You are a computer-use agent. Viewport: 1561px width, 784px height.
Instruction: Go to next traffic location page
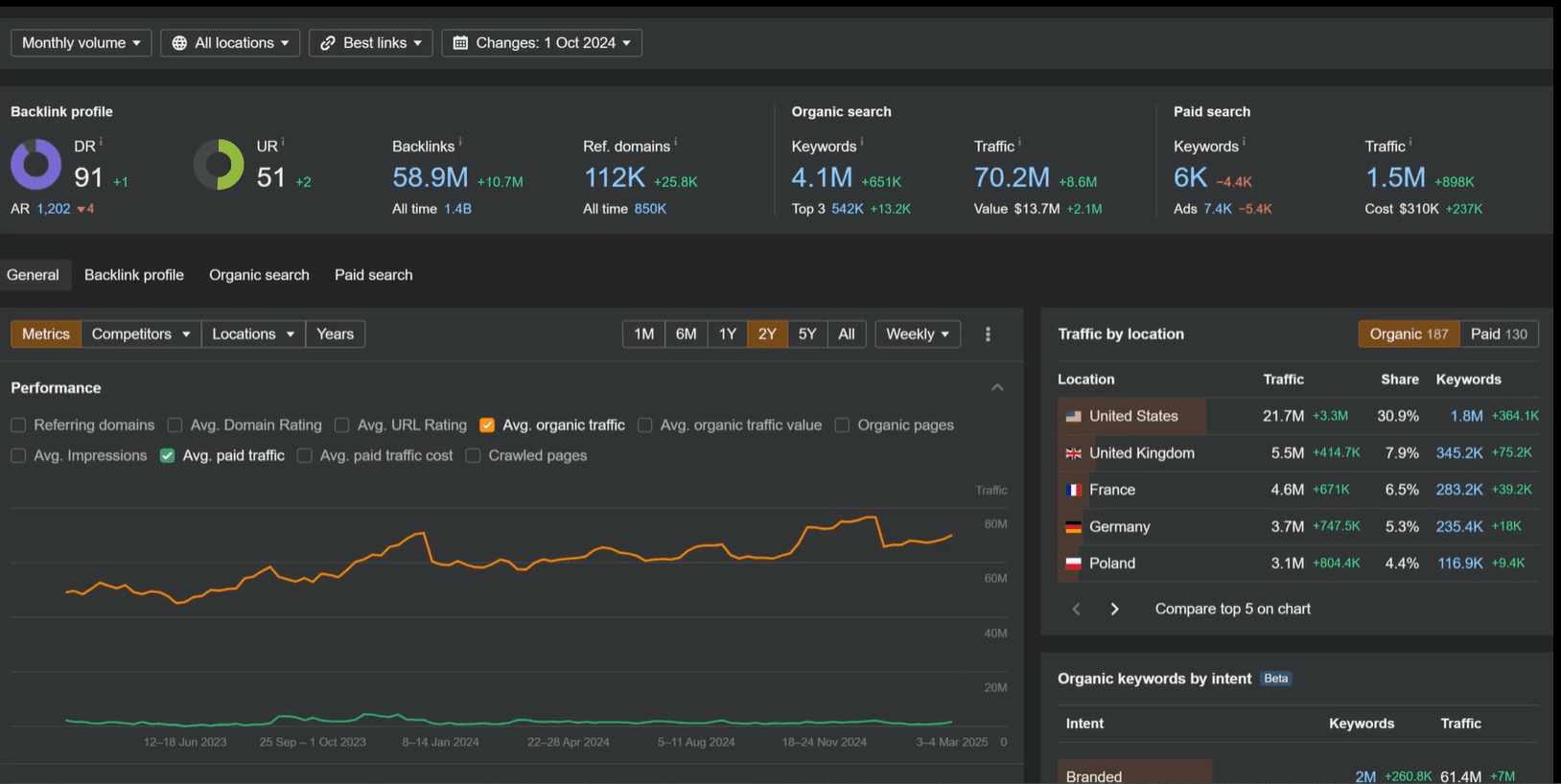1114,609
